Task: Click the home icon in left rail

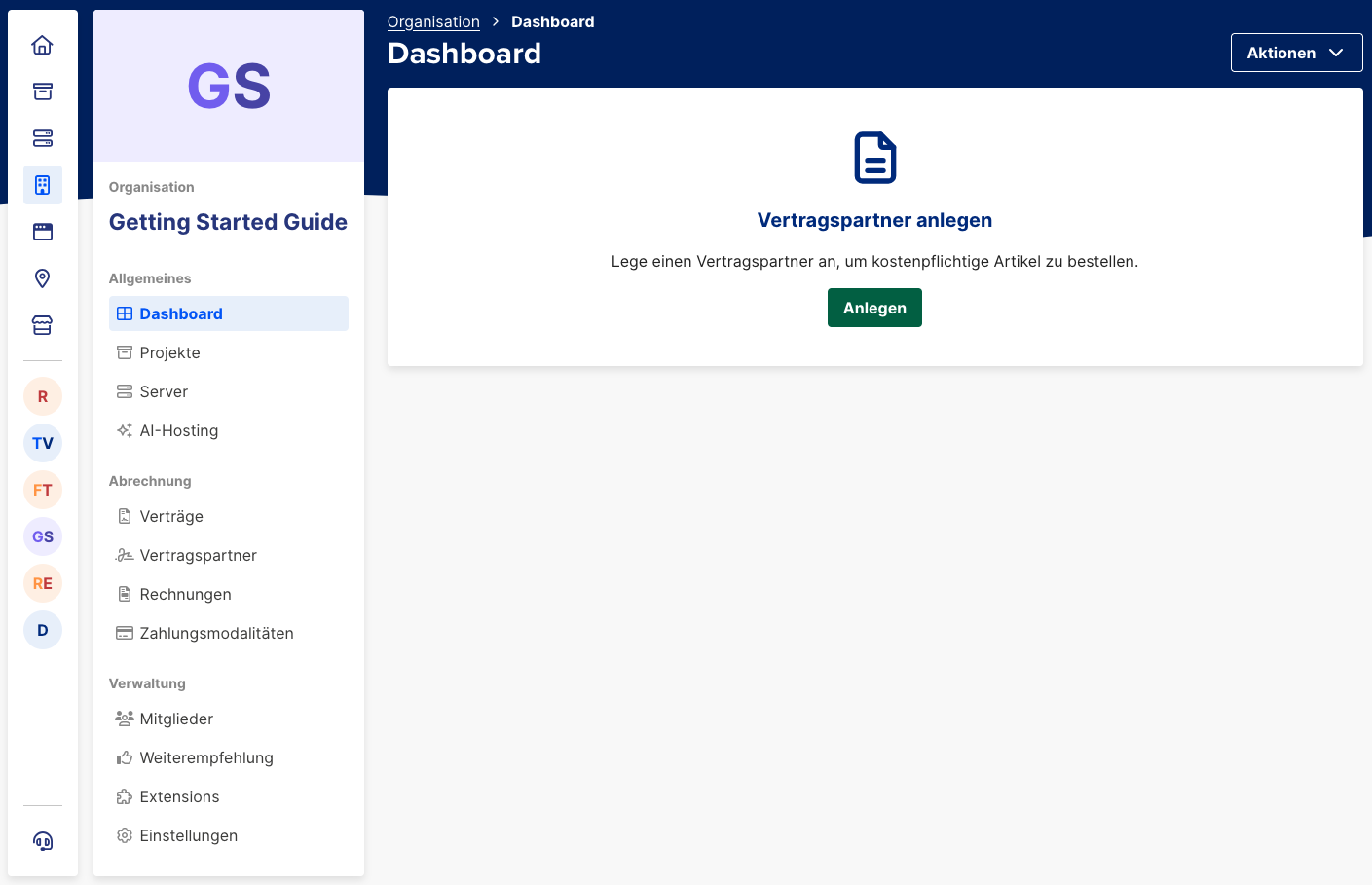Action: (x=42, y=45)
